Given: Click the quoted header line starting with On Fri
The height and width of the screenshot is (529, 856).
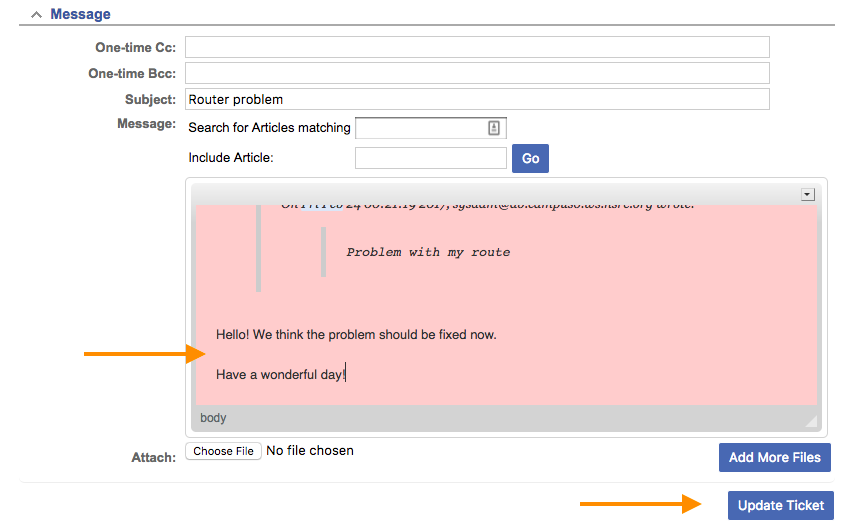Looking at the screenshot, I should pyautogui.click(x=487, y=206).
